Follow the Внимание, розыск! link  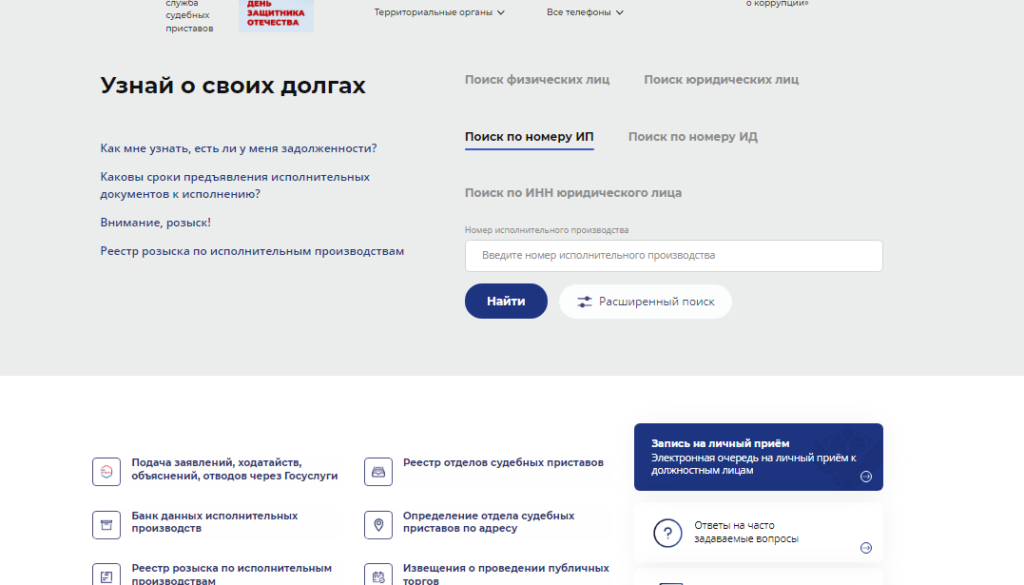click(x=155, y=222)
